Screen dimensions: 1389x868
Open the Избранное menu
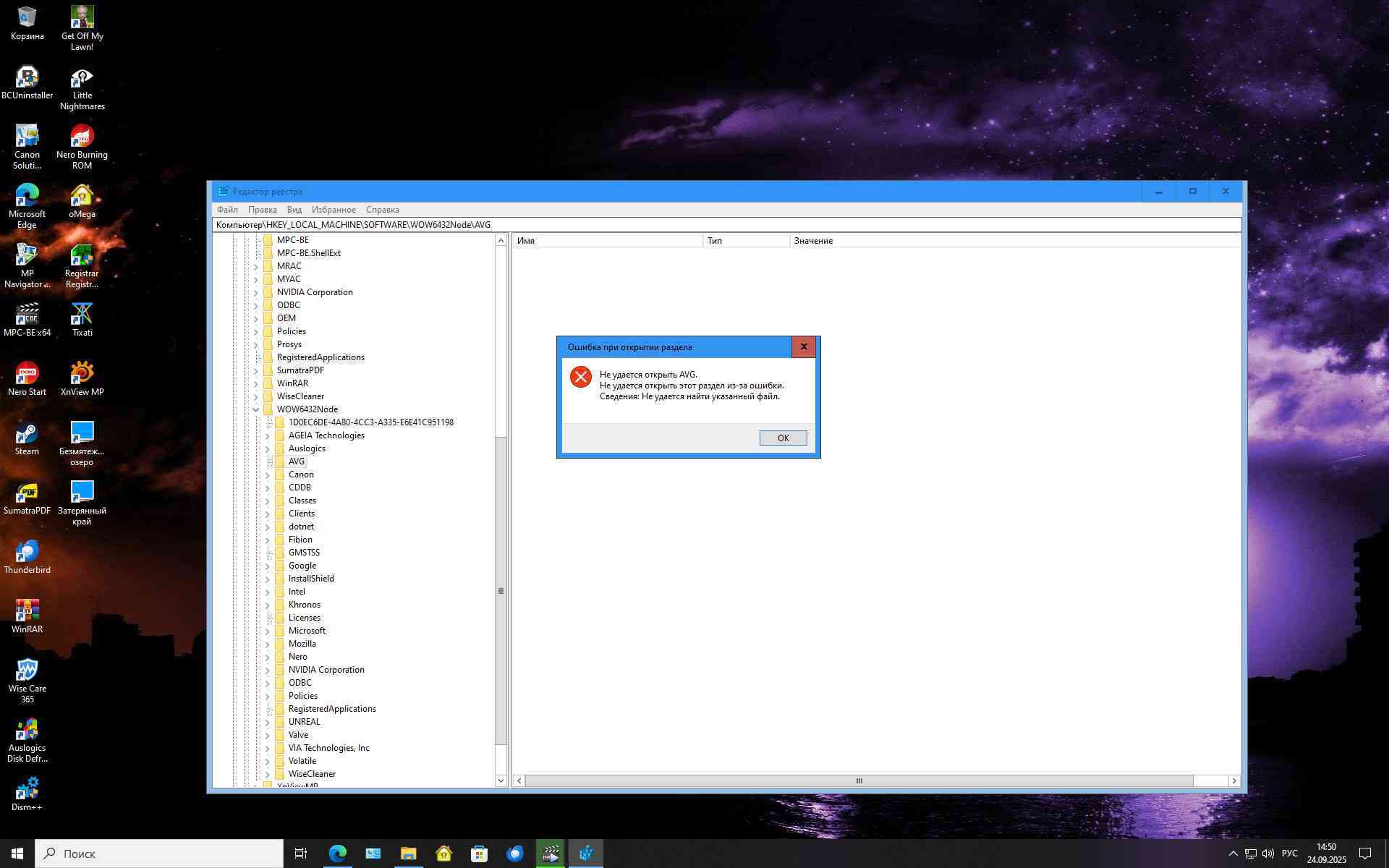pos(334,210)
